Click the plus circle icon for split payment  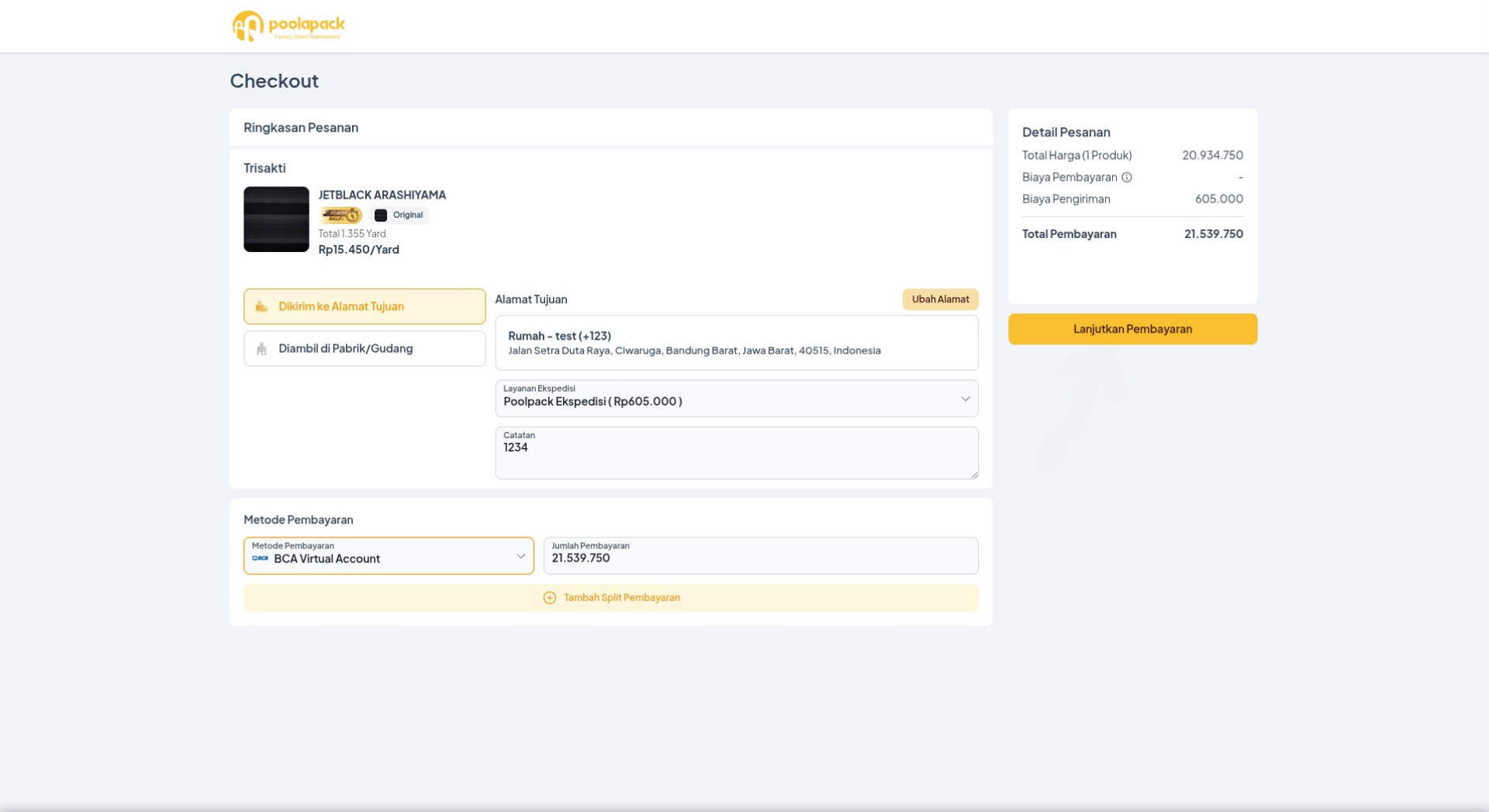[550, 598]
